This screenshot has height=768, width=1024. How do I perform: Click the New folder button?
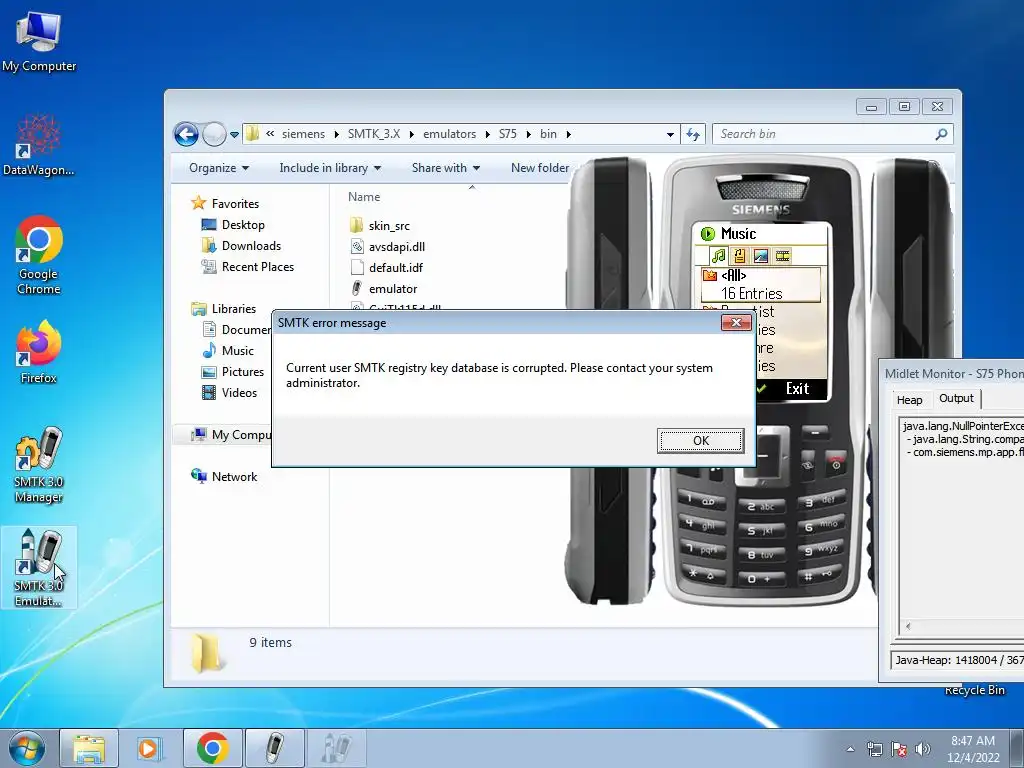(x=539, y=168)
